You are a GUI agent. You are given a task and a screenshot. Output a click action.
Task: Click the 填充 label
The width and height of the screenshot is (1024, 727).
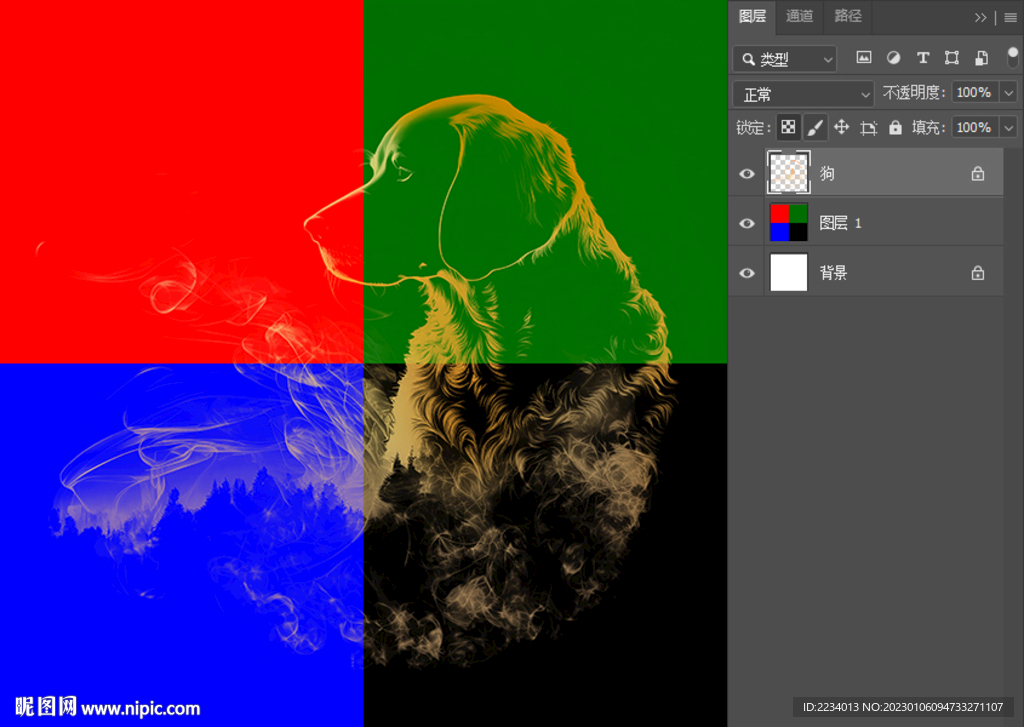click(x=928, y=127)
